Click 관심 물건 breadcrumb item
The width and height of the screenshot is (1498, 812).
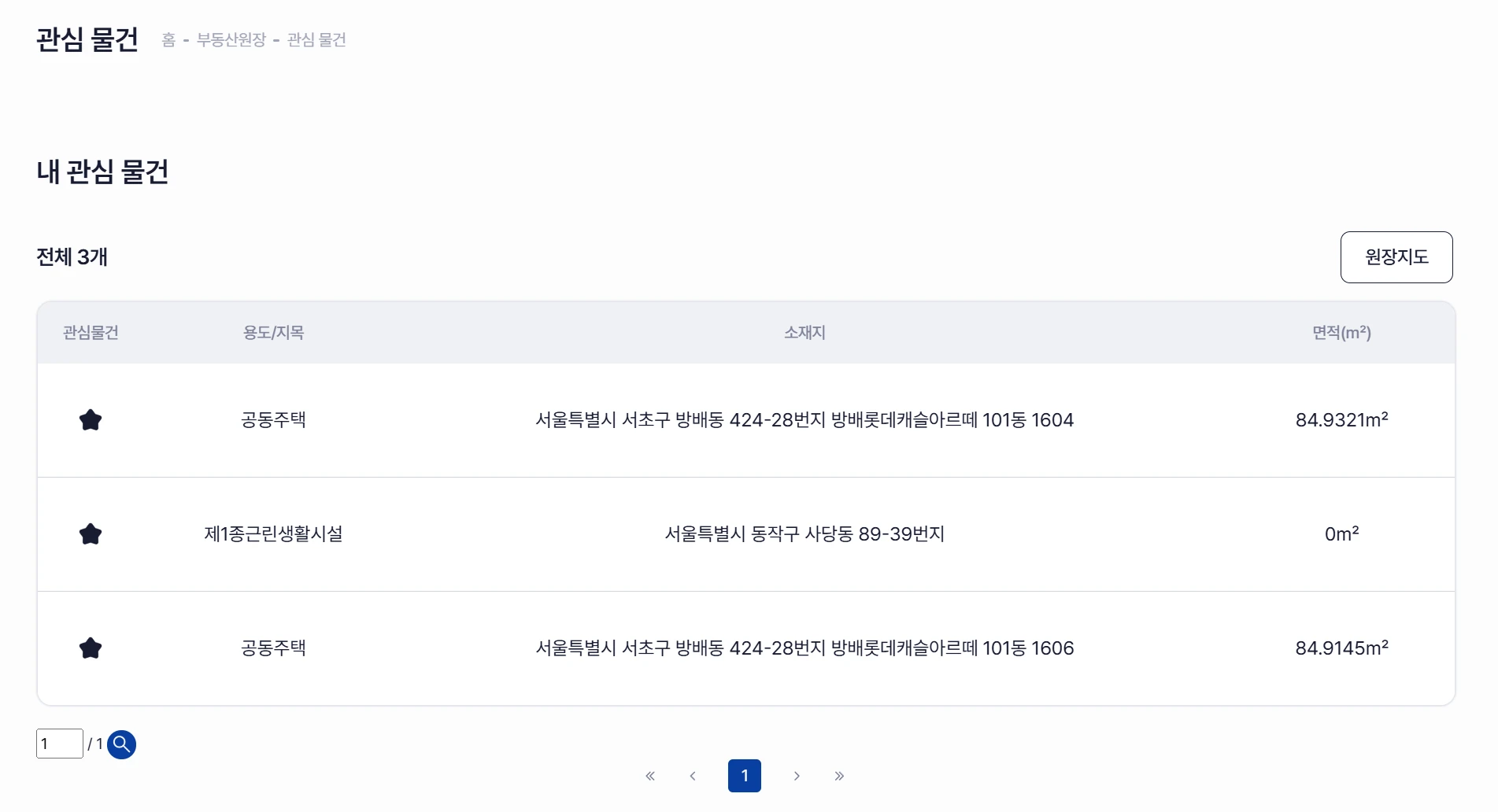(316, 39)
